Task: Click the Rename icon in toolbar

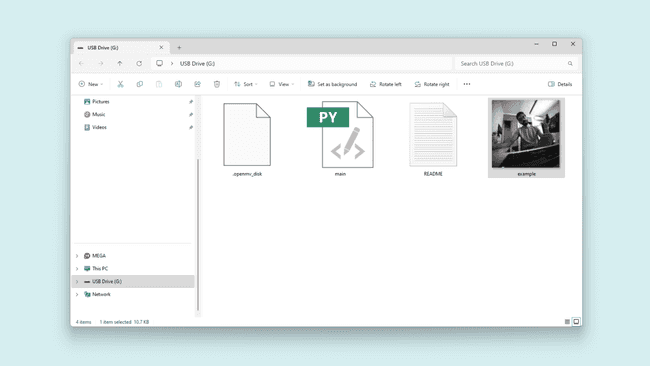Action: pyautogui.click(x=178, y=84)
